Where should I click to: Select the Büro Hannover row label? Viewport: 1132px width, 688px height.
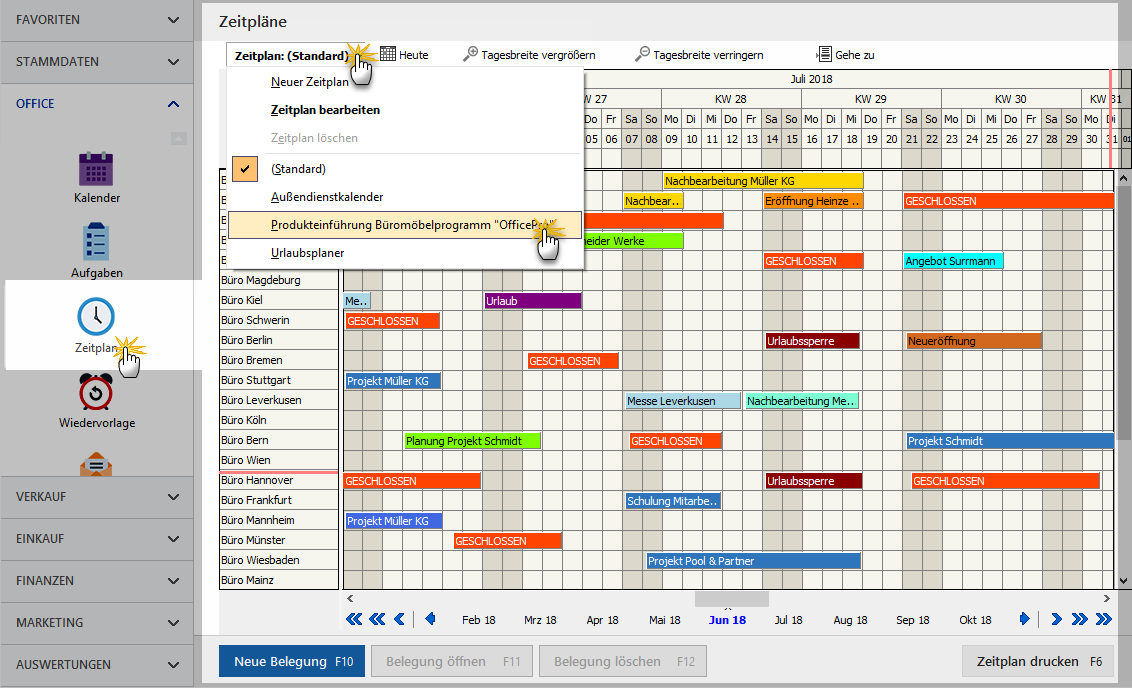(279, 480)
